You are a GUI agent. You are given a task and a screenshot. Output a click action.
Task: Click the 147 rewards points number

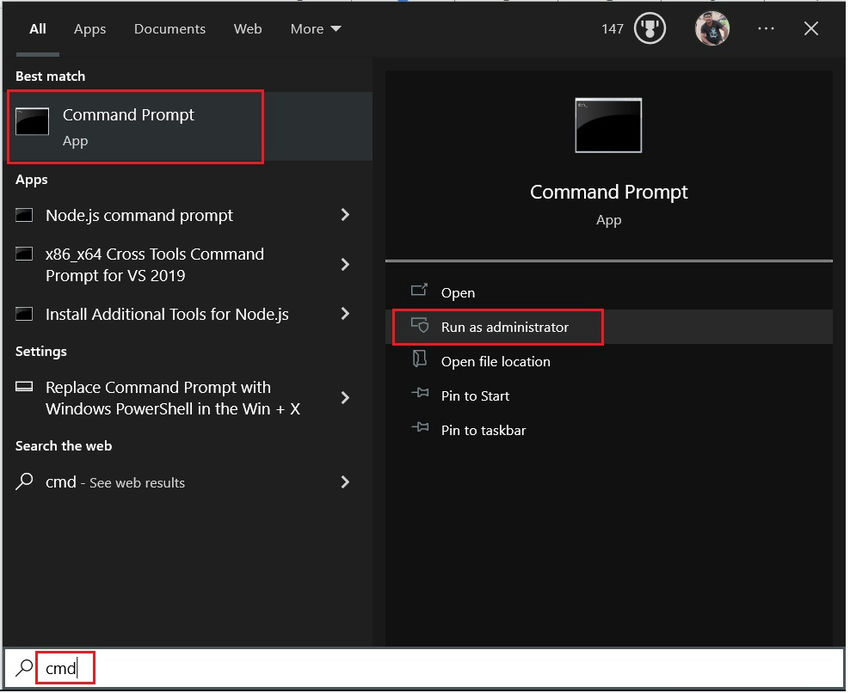click(615, 29)
